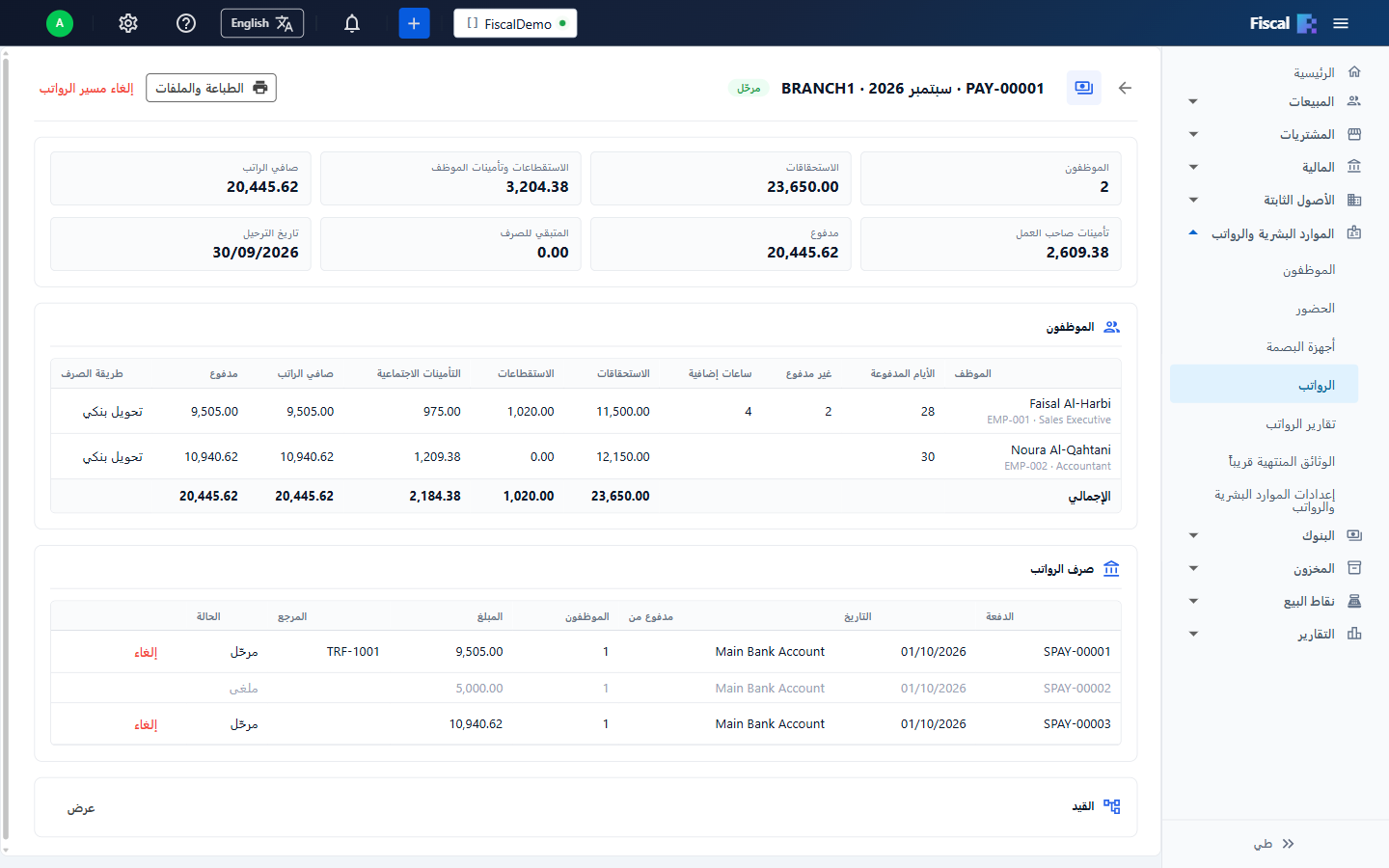Image resolution: width=1389 pixels, height=868 pixels.
Task: Click the المشتريات purchases sidebar icon
Action: (1354, 134)
